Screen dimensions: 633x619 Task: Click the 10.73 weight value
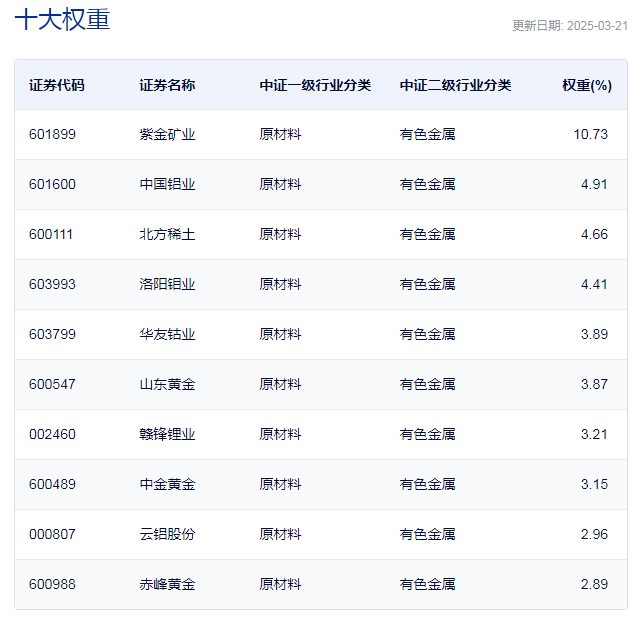pos(590,134)
